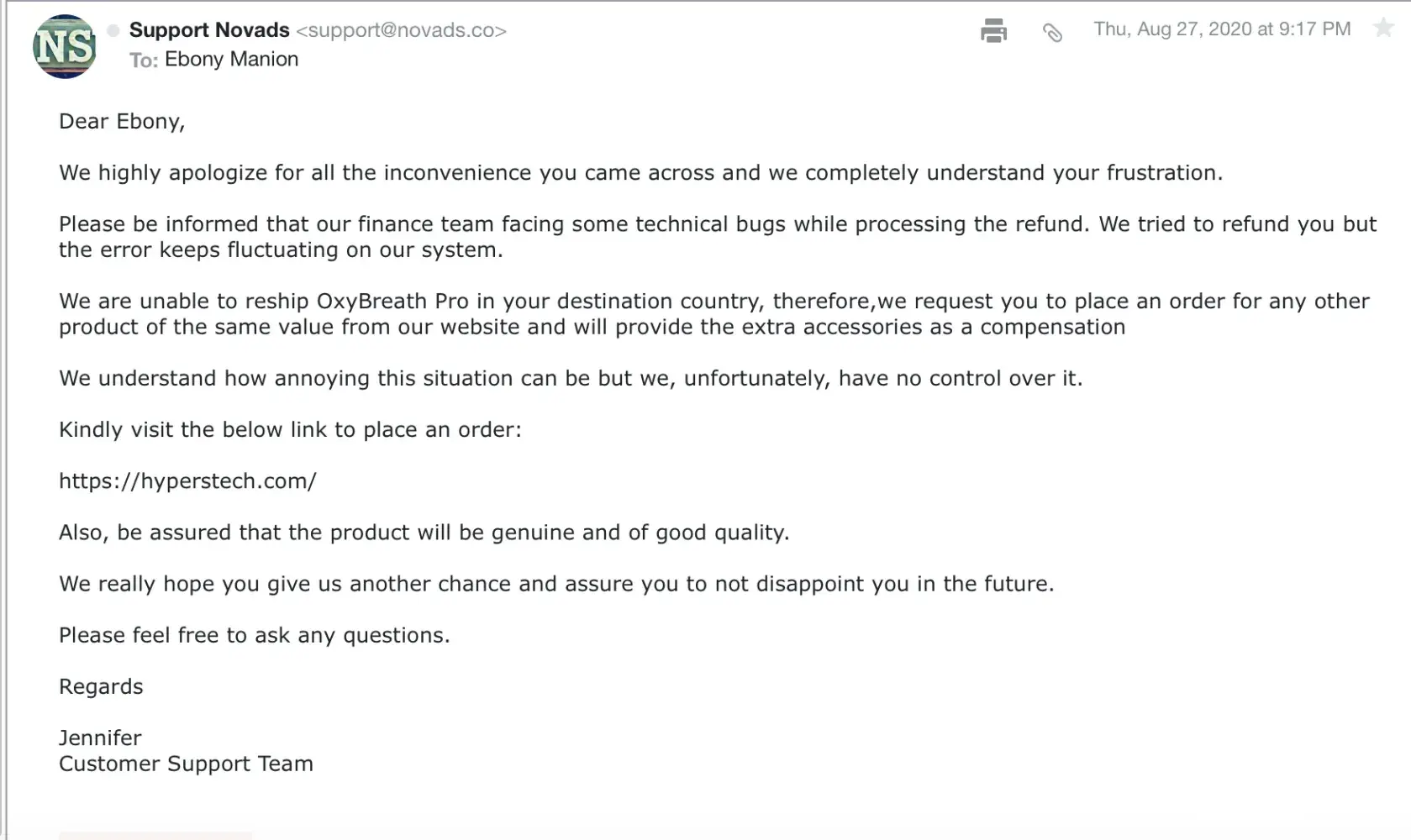Click recipient name Ebony Manion
The height and width of the screenshot is (840, 1411).
[231, 60]
